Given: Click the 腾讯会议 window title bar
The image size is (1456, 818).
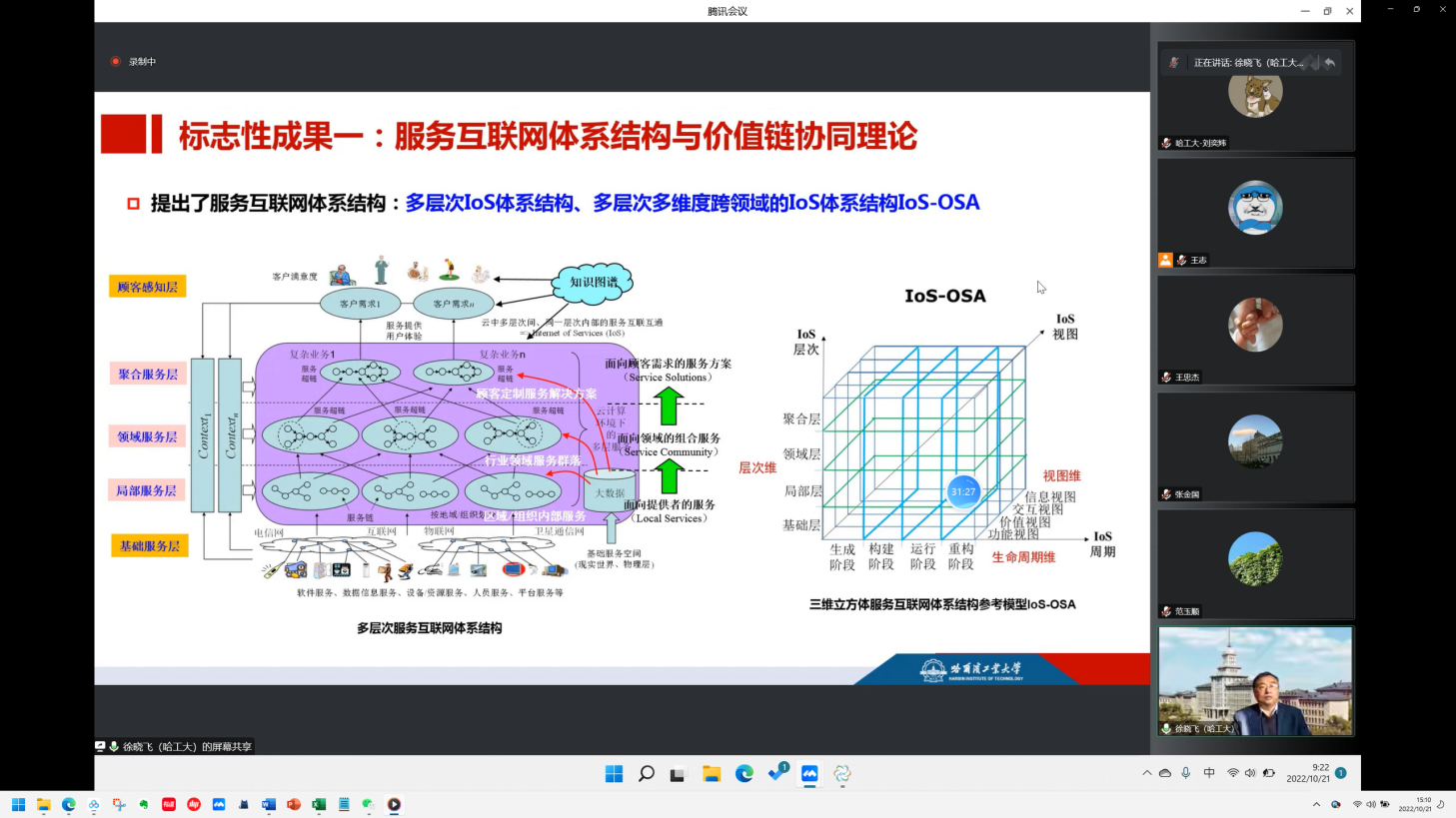Looking at the screenshot, I should point(727,11).
